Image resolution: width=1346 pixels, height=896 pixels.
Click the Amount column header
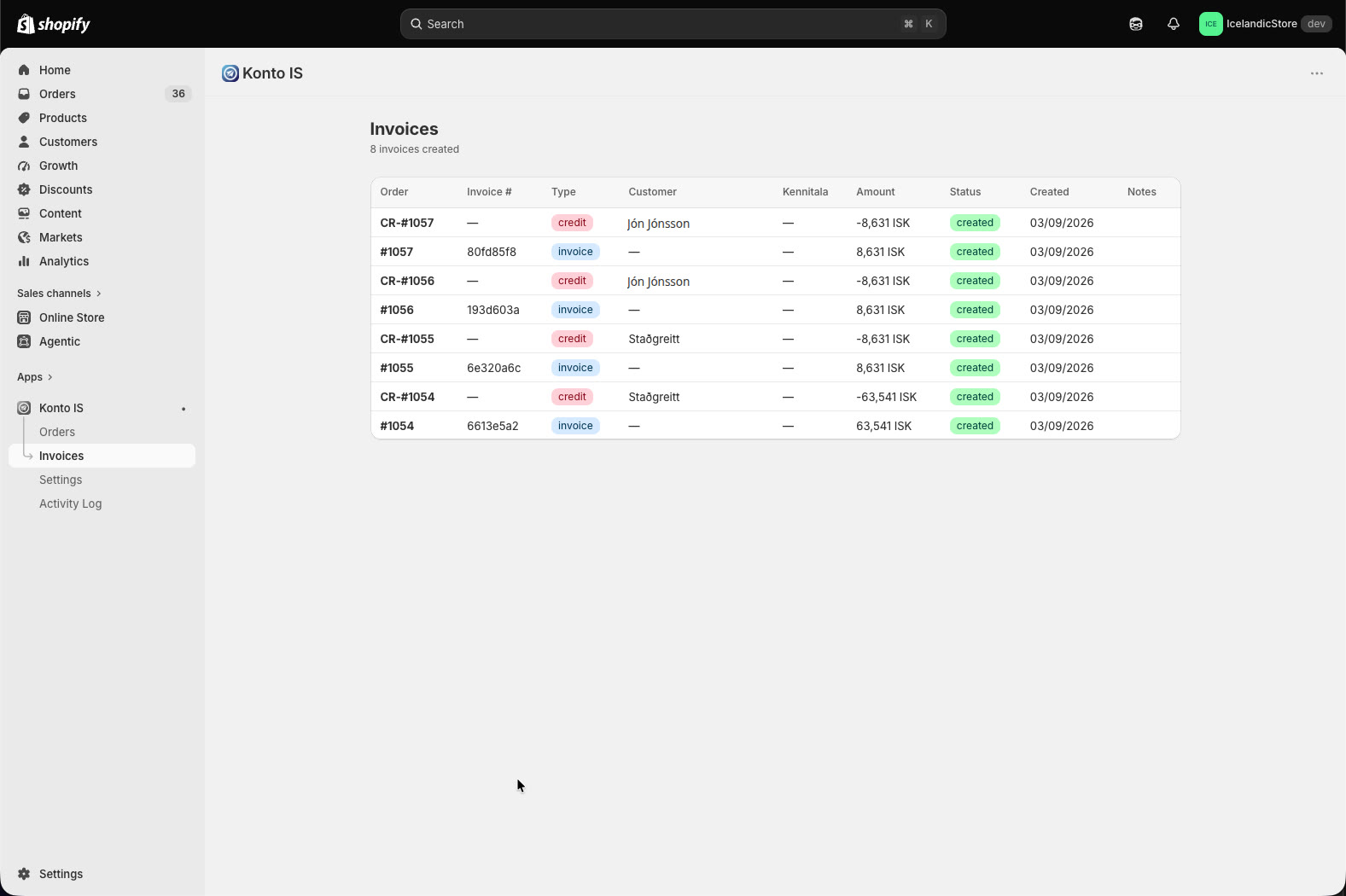[x=876, y=192]
